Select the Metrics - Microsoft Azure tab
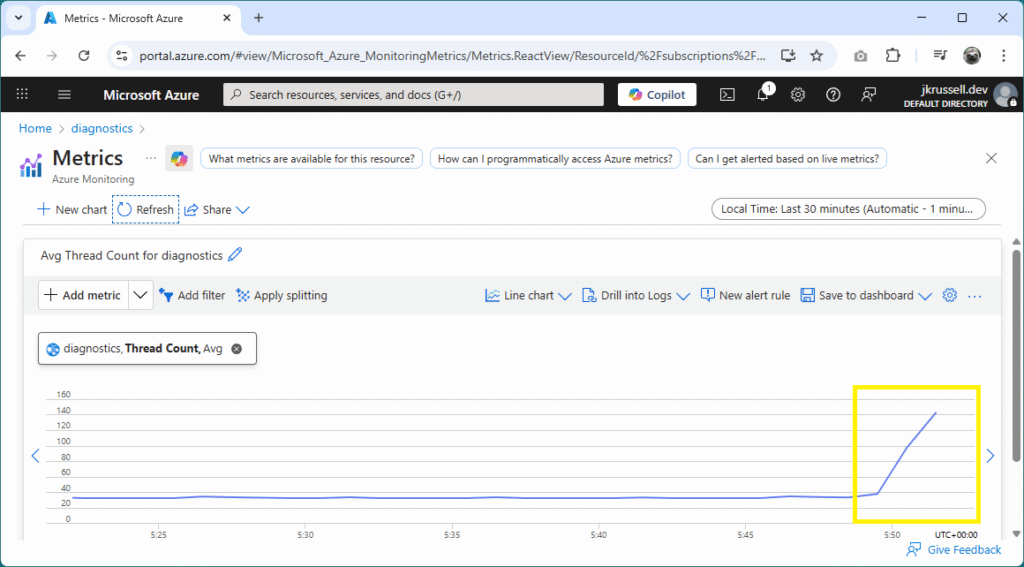1024x567 pixels. point(138,18)
